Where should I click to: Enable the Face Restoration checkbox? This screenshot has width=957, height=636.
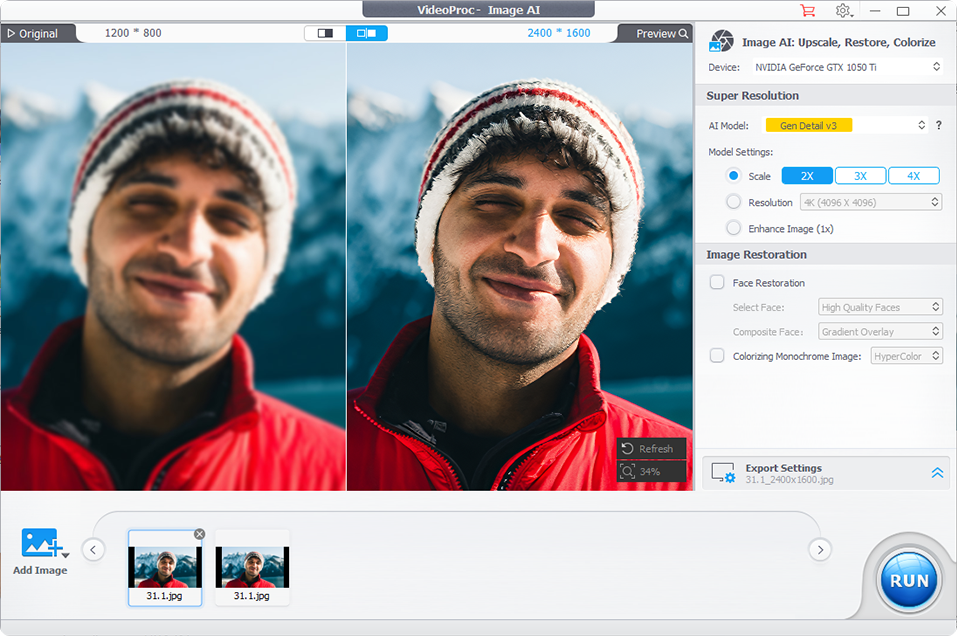click(717, 283)
